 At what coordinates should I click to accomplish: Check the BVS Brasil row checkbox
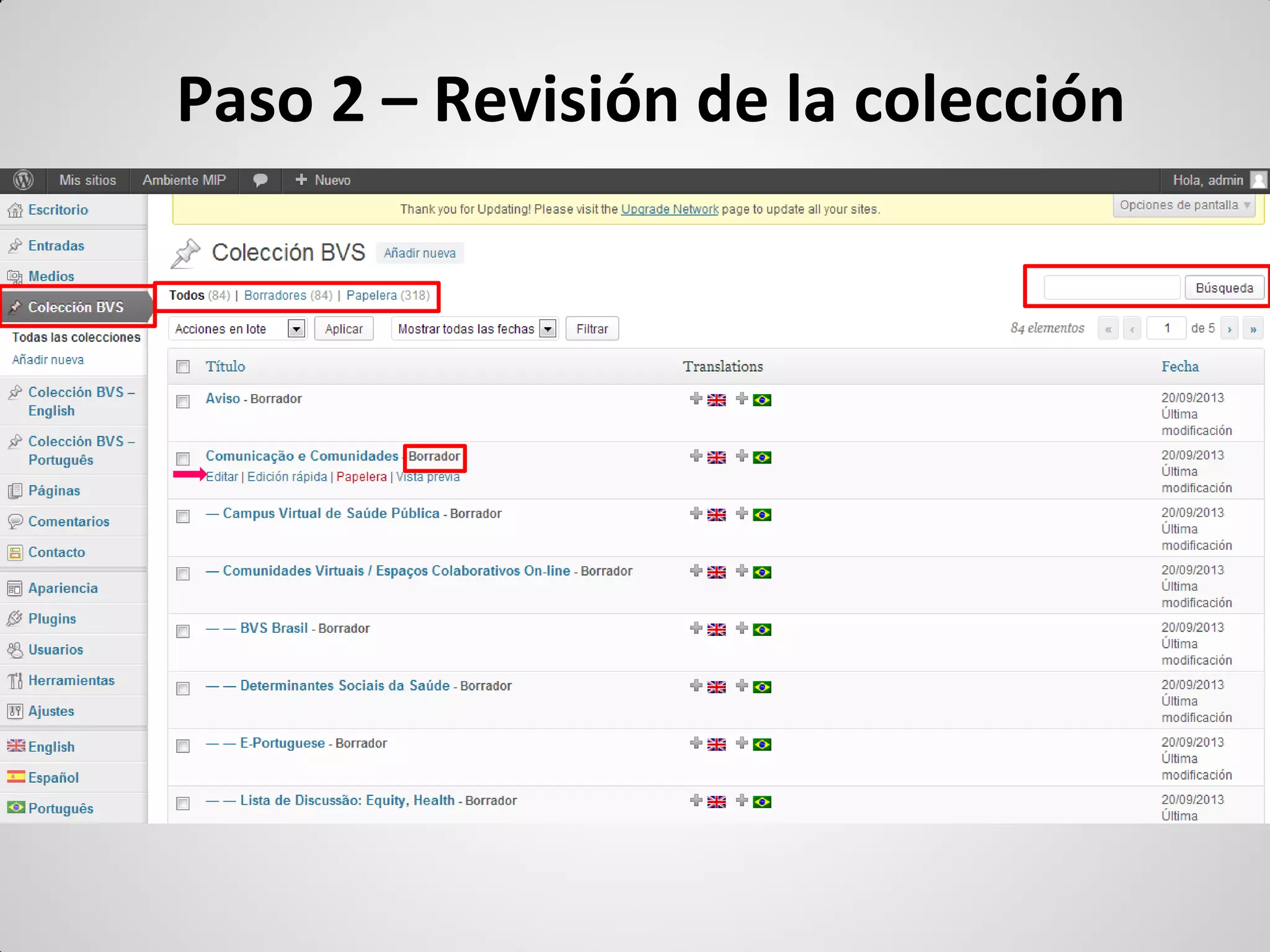(x=183, y=631)
